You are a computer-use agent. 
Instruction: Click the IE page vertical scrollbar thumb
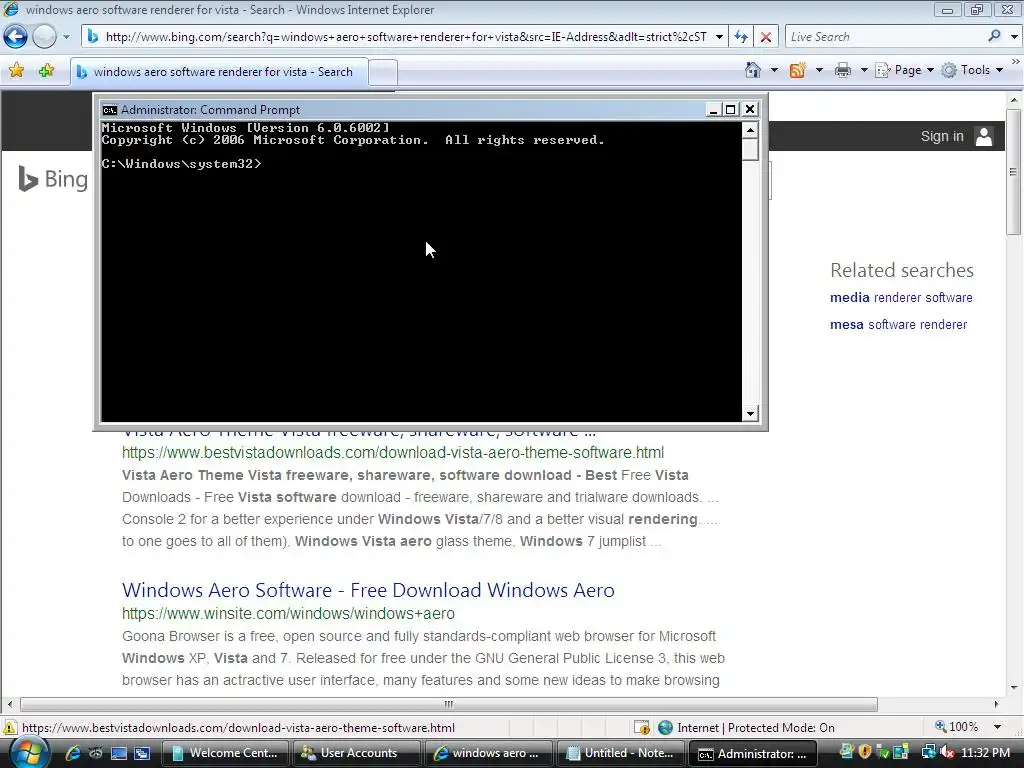coord(1013,171)
